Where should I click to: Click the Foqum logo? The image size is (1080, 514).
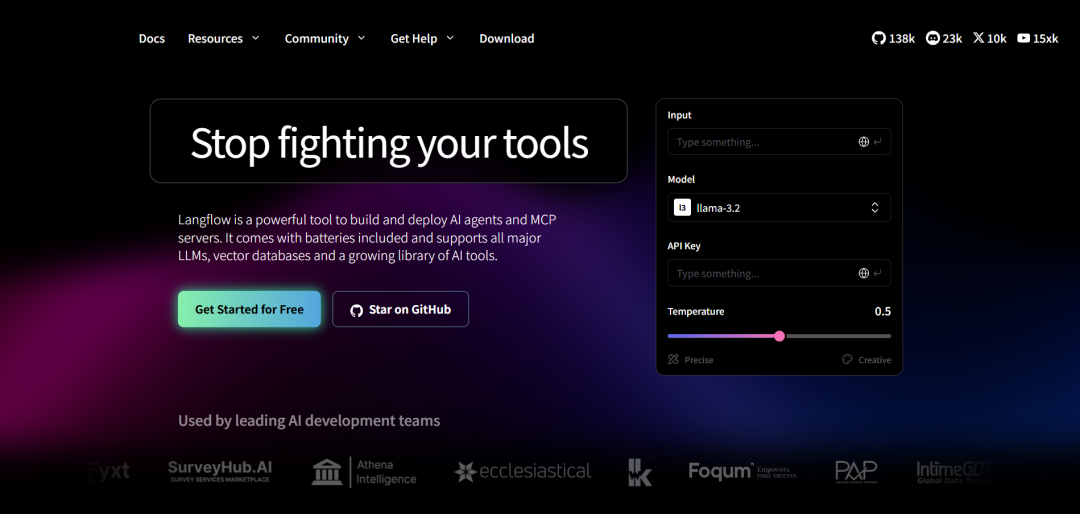pos(743,471)
